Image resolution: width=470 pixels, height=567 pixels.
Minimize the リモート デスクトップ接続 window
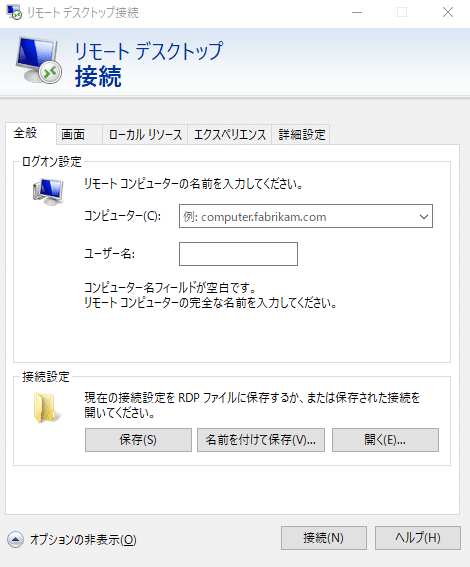click(x=357, y=12)
